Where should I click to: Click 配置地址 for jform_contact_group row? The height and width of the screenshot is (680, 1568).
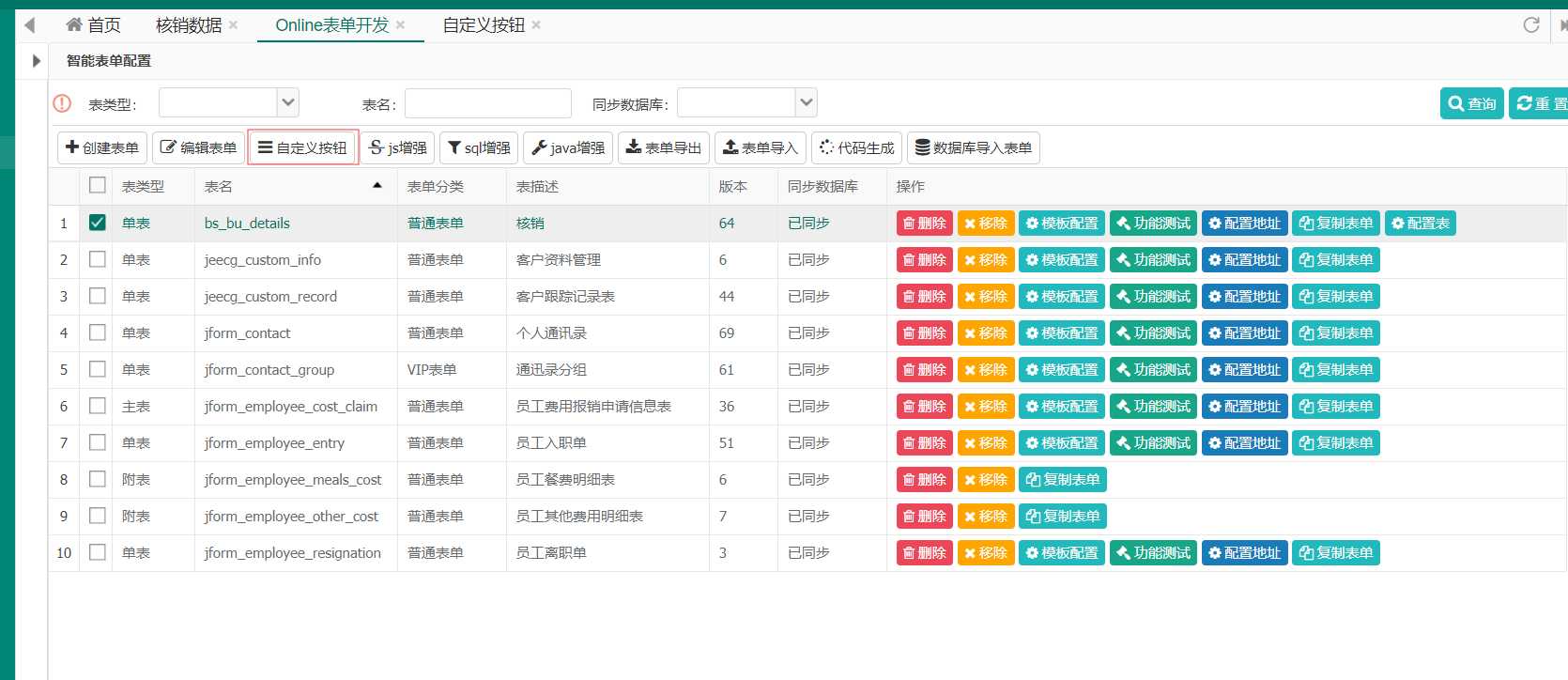[x=1244, y=370]
